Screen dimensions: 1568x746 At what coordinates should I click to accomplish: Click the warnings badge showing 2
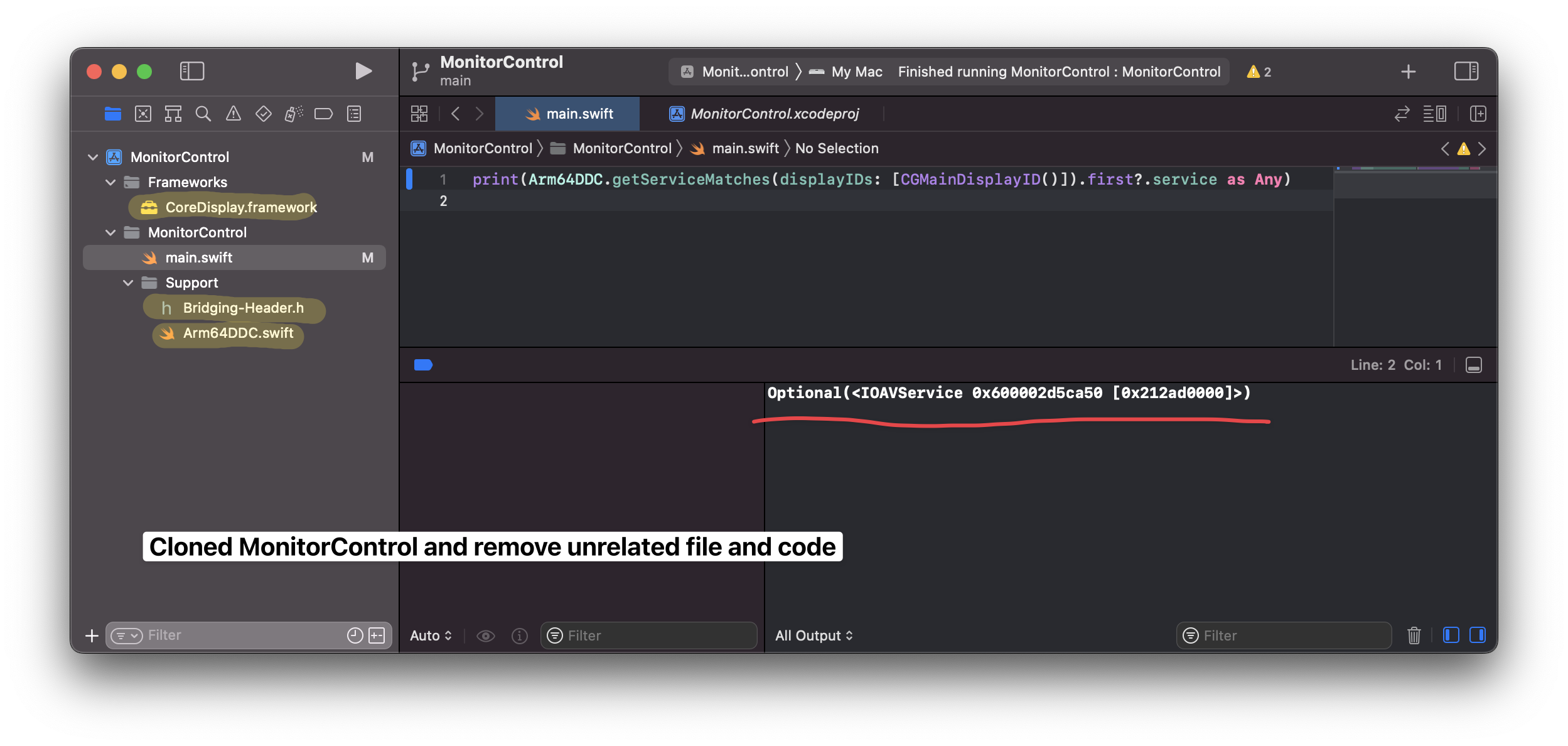coord(1257,71)
